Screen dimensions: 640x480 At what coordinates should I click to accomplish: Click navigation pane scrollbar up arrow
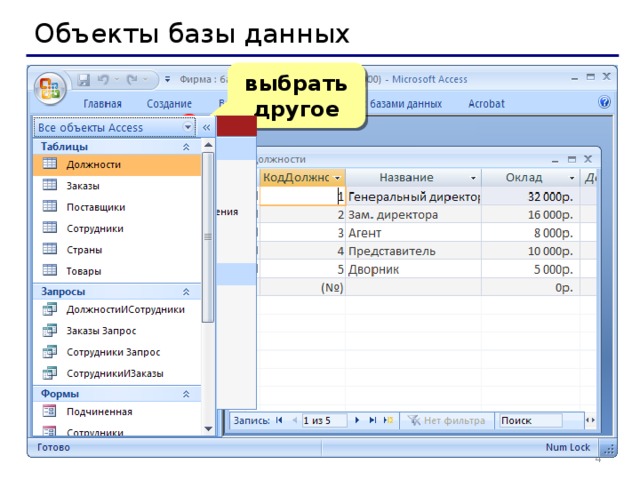click(208, 145)
